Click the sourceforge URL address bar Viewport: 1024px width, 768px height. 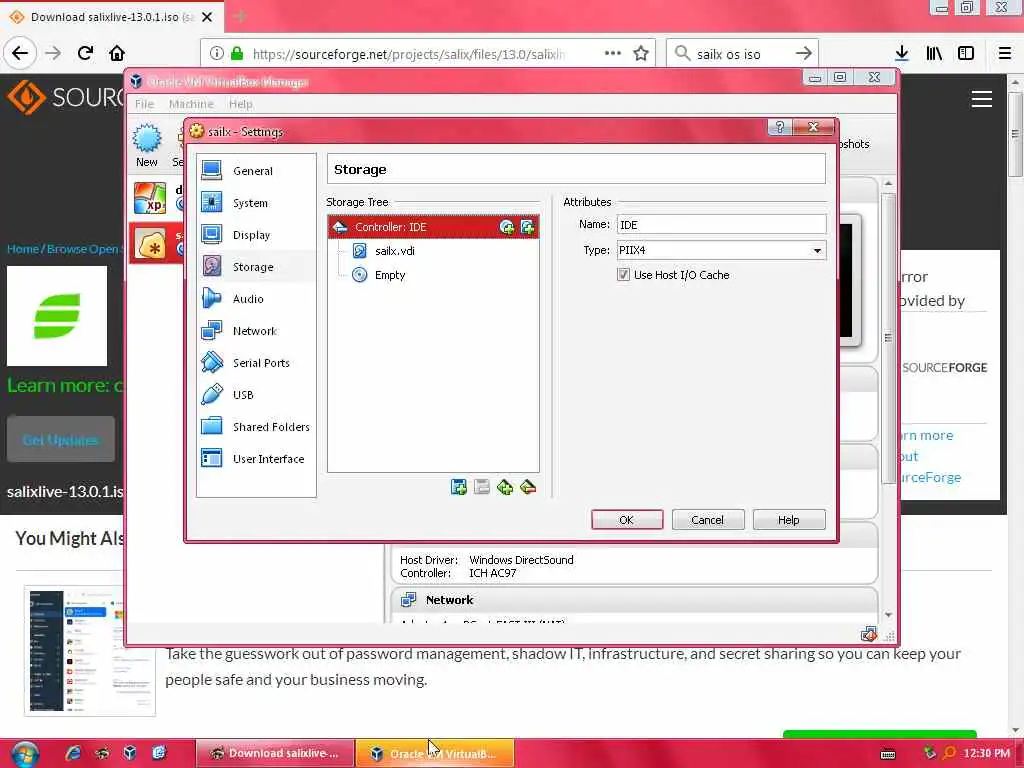[x=408, y=54]
